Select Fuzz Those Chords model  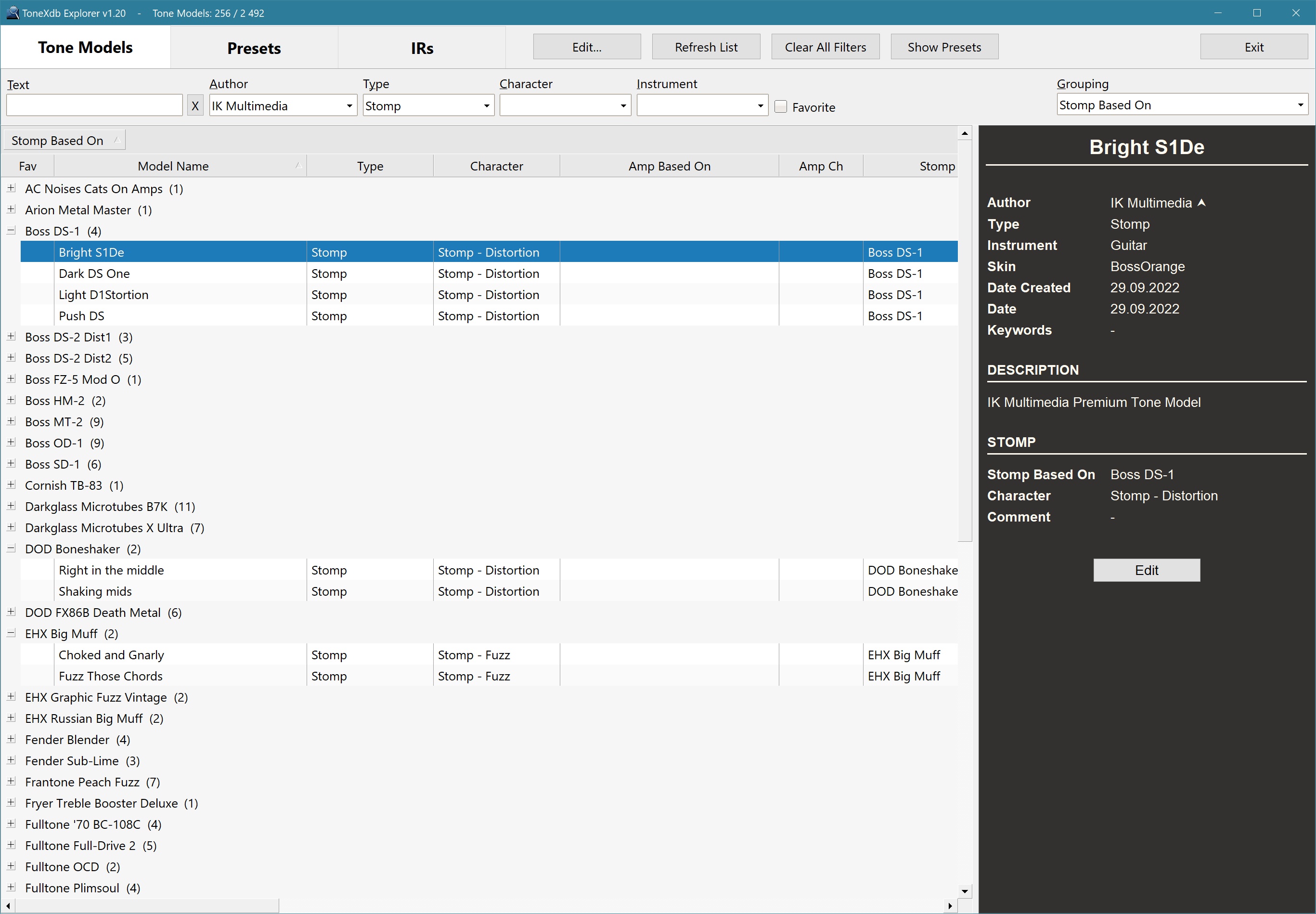pyautogui.click(x=489, y=676)
